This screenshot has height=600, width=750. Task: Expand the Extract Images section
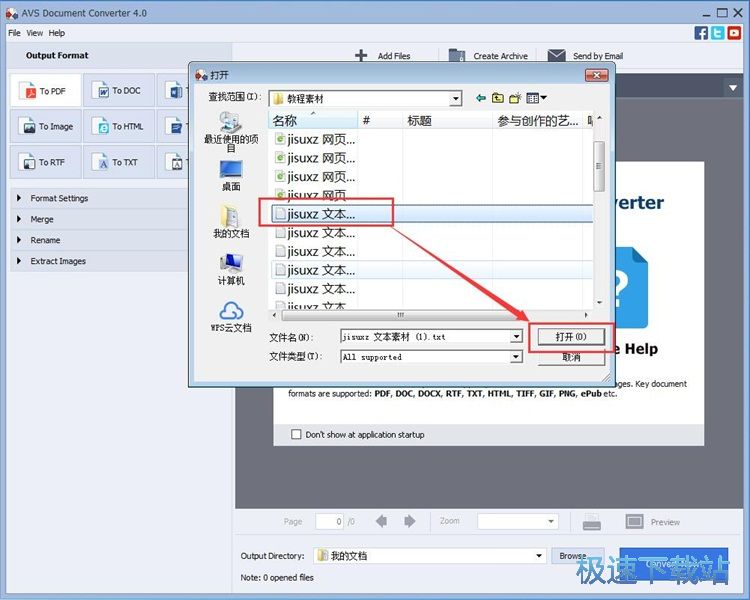coord(58,261)
